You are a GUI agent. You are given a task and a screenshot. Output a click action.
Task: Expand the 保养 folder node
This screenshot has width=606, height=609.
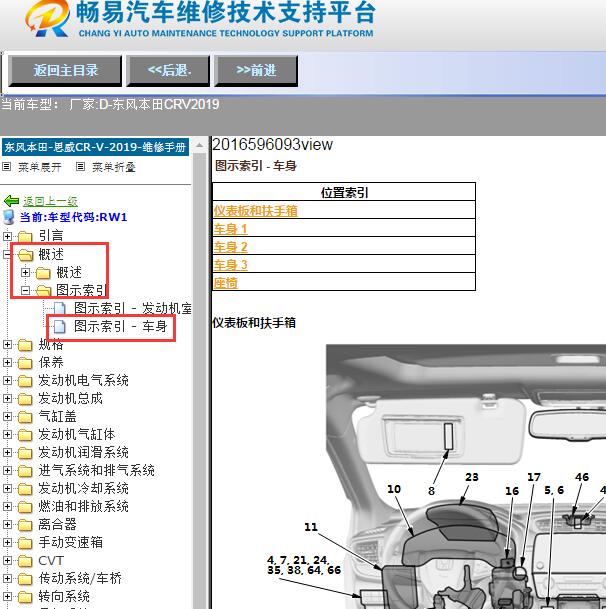tap(7, 362)
